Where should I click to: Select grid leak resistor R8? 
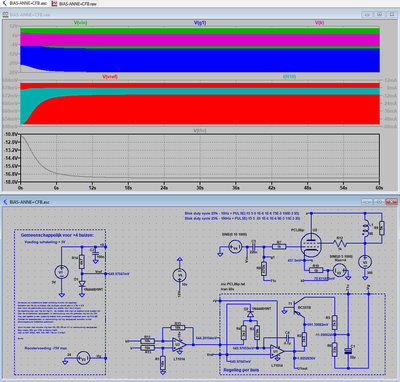[x=264, y=268]
